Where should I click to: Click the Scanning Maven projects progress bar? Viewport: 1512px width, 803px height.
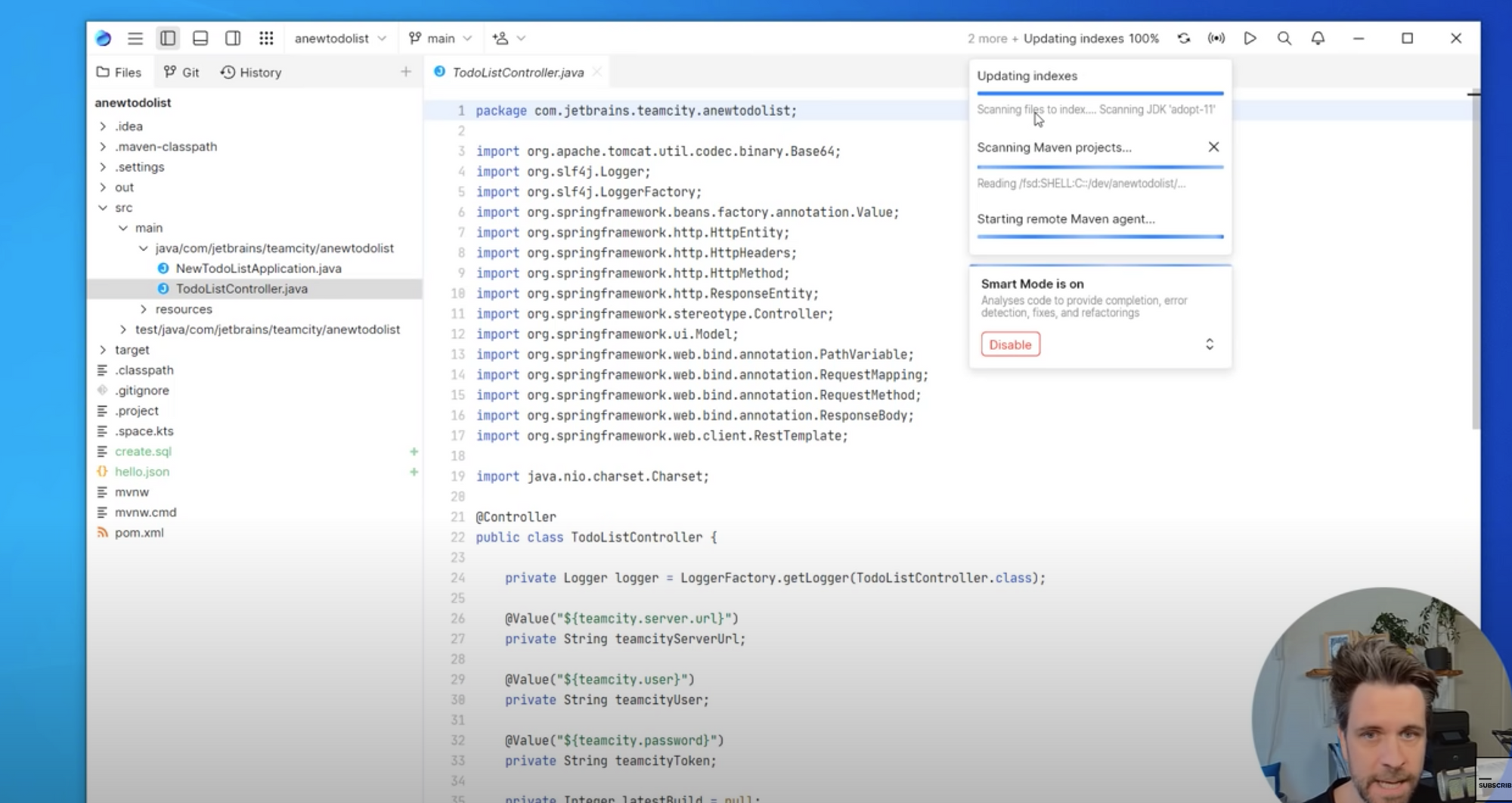pyautogui.click(x=1100, y=166)
